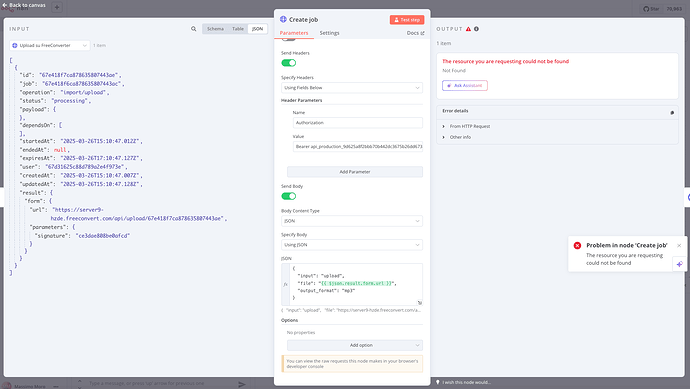This screenshot has height=389, width=690.
Task: Click the output info icon
Action: (x=476, y=29)
